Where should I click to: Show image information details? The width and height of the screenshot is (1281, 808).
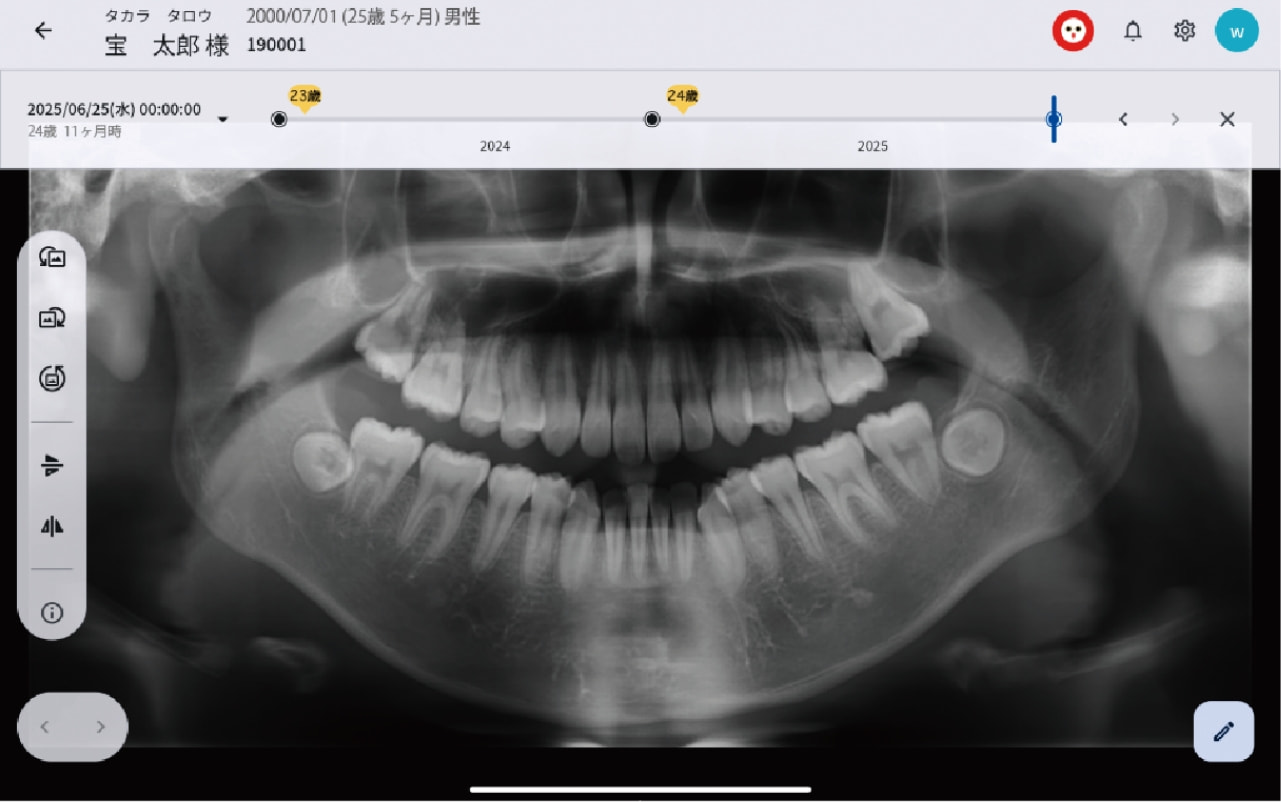[52, 613]
